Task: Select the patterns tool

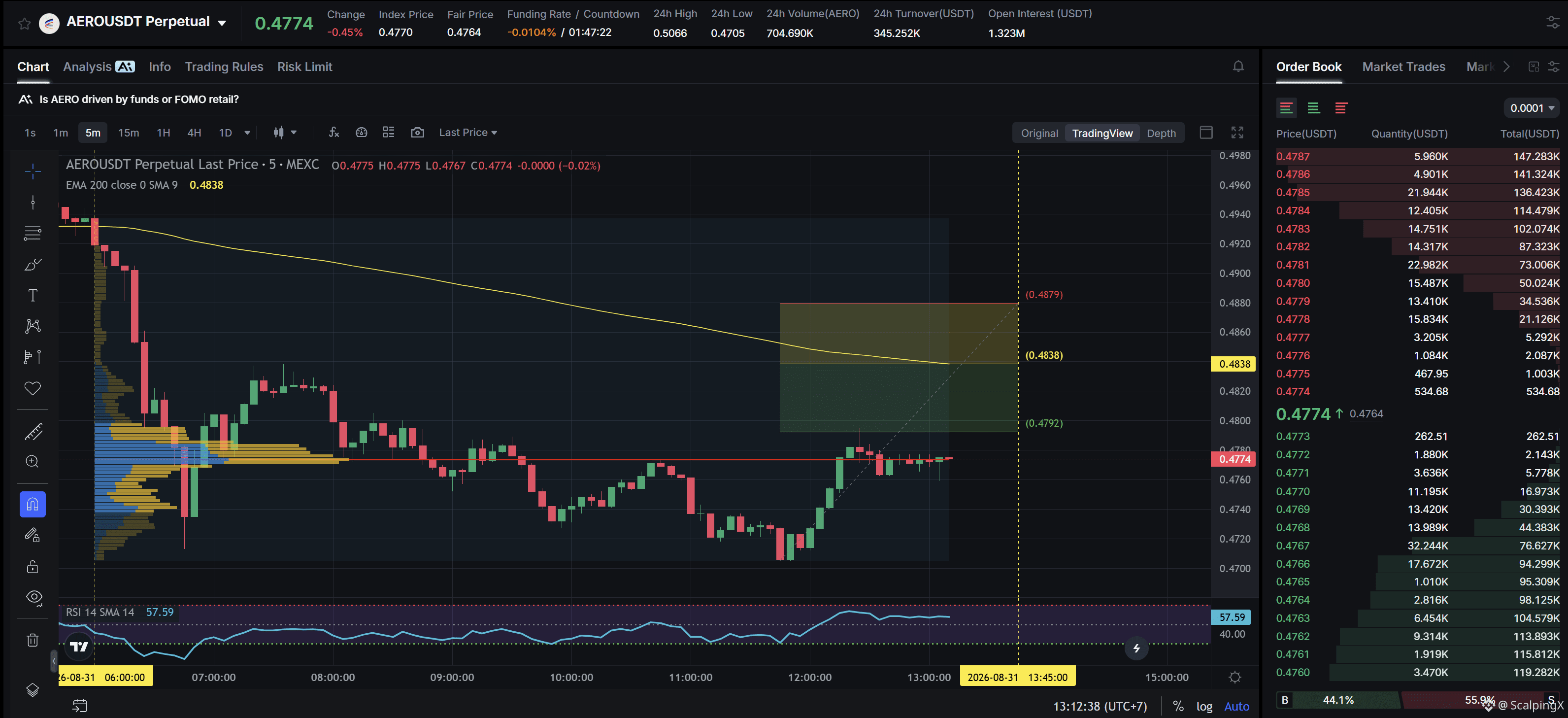Action: coord(33,326)
